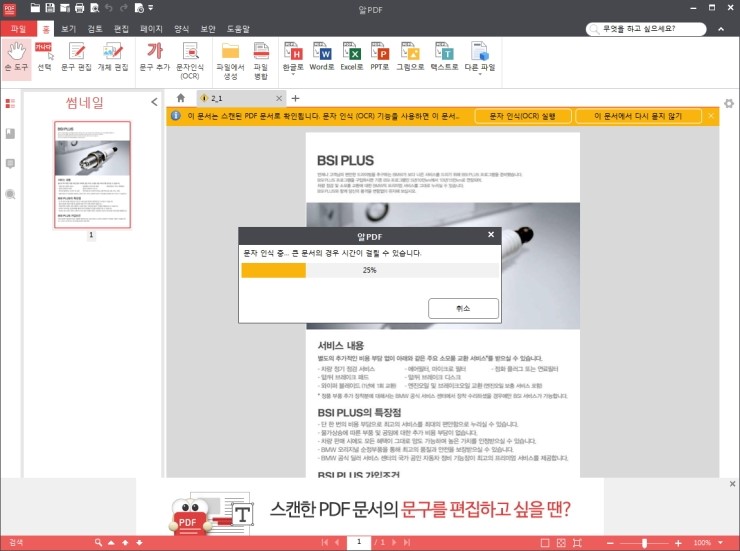Close the 2_1 document tab

pyautogui.click(x=279, y=98)
